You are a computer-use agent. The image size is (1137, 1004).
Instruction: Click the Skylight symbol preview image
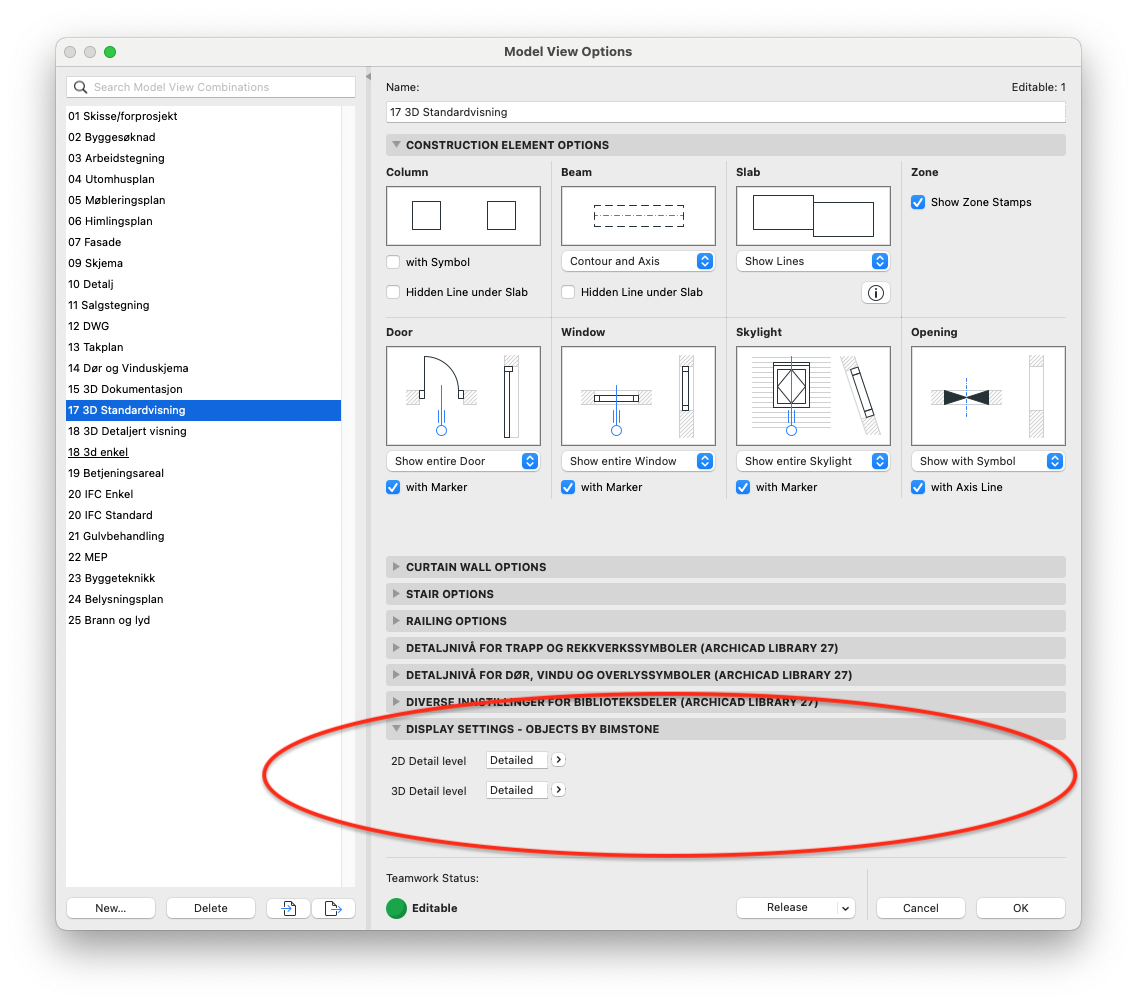tap(813, 396)
